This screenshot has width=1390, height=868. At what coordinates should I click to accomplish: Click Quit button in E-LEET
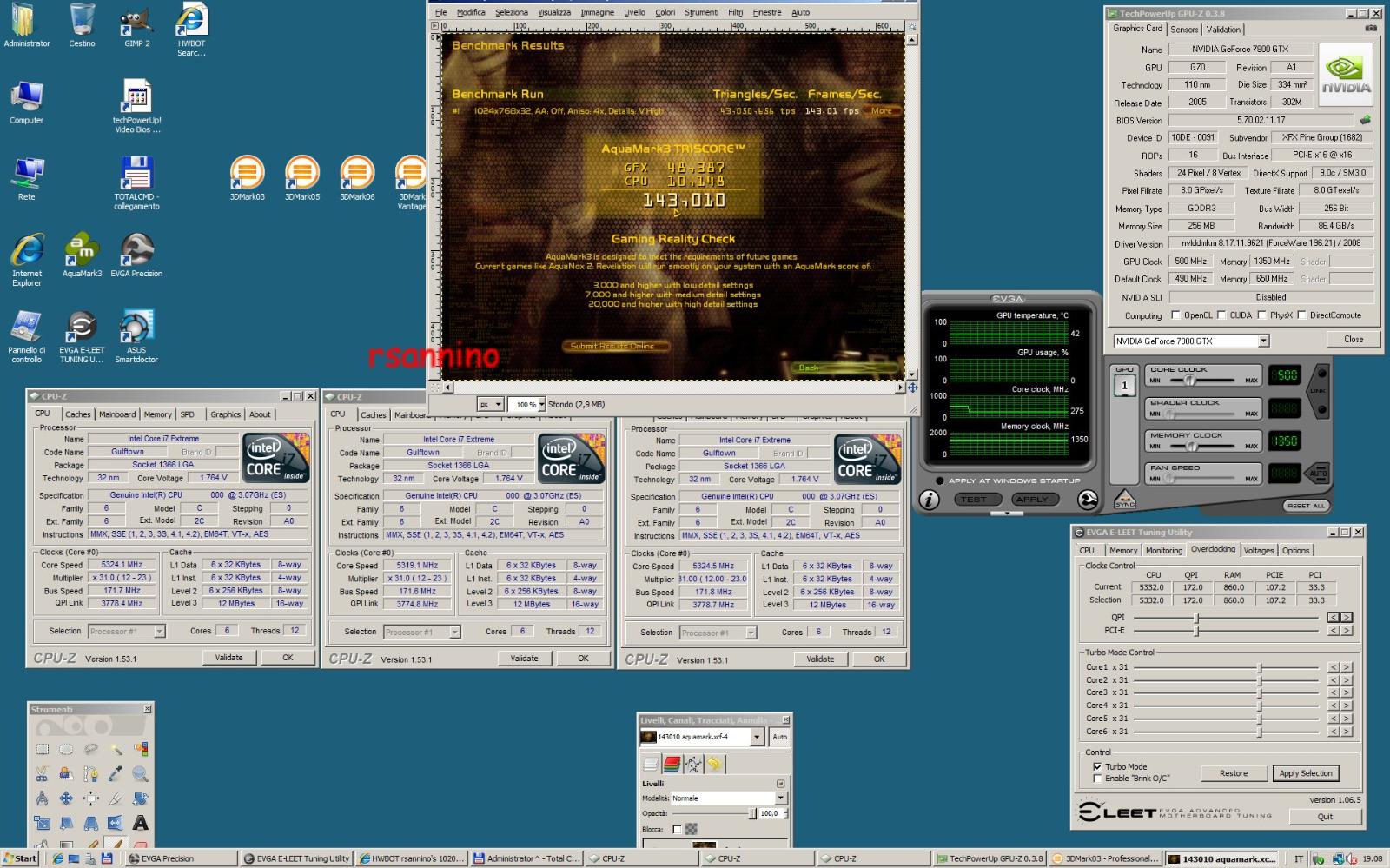1325,817
